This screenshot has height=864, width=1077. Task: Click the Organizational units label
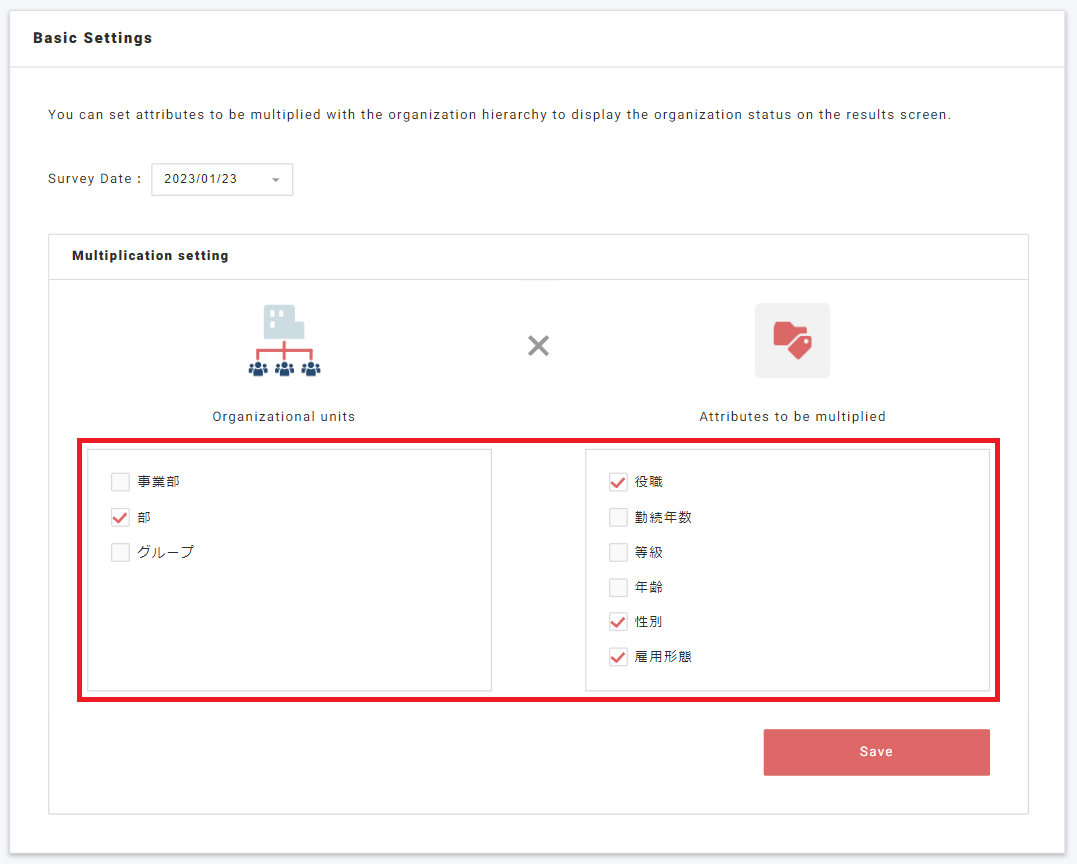pyautogui.click(x=283, y=416)
